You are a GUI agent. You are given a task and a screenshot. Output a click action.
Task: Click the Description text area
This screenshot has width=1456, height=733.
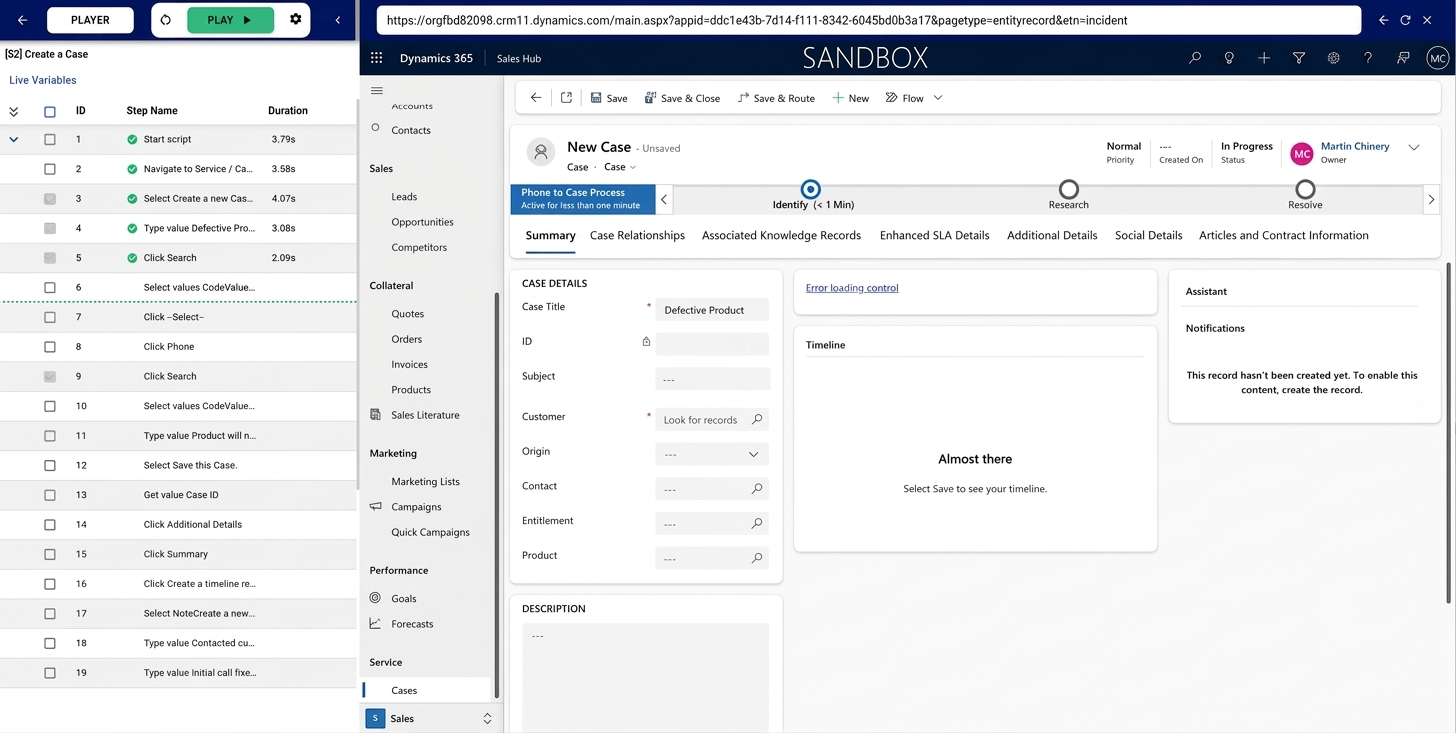645,677
